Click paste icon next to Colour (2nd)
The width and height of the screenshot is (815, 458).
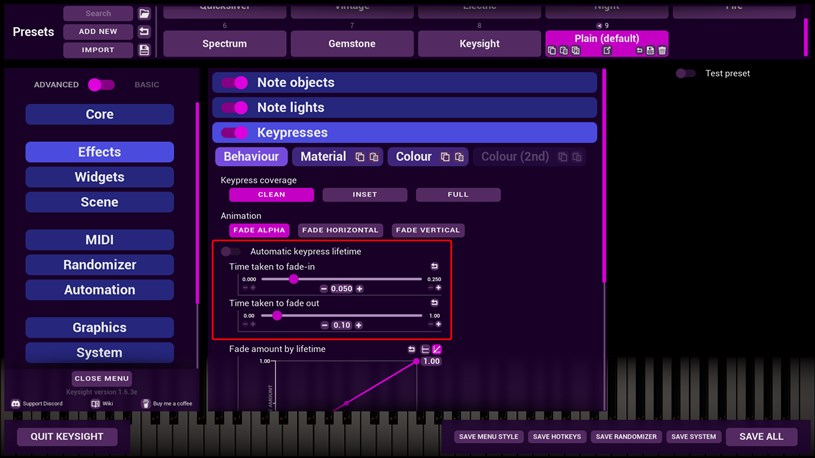[576, 157]
